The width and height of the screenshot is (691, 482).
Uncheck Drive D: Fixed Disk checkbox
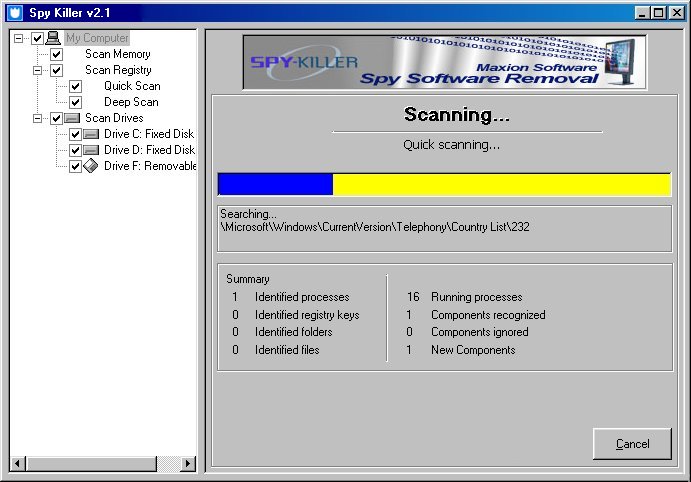(75, 150)
